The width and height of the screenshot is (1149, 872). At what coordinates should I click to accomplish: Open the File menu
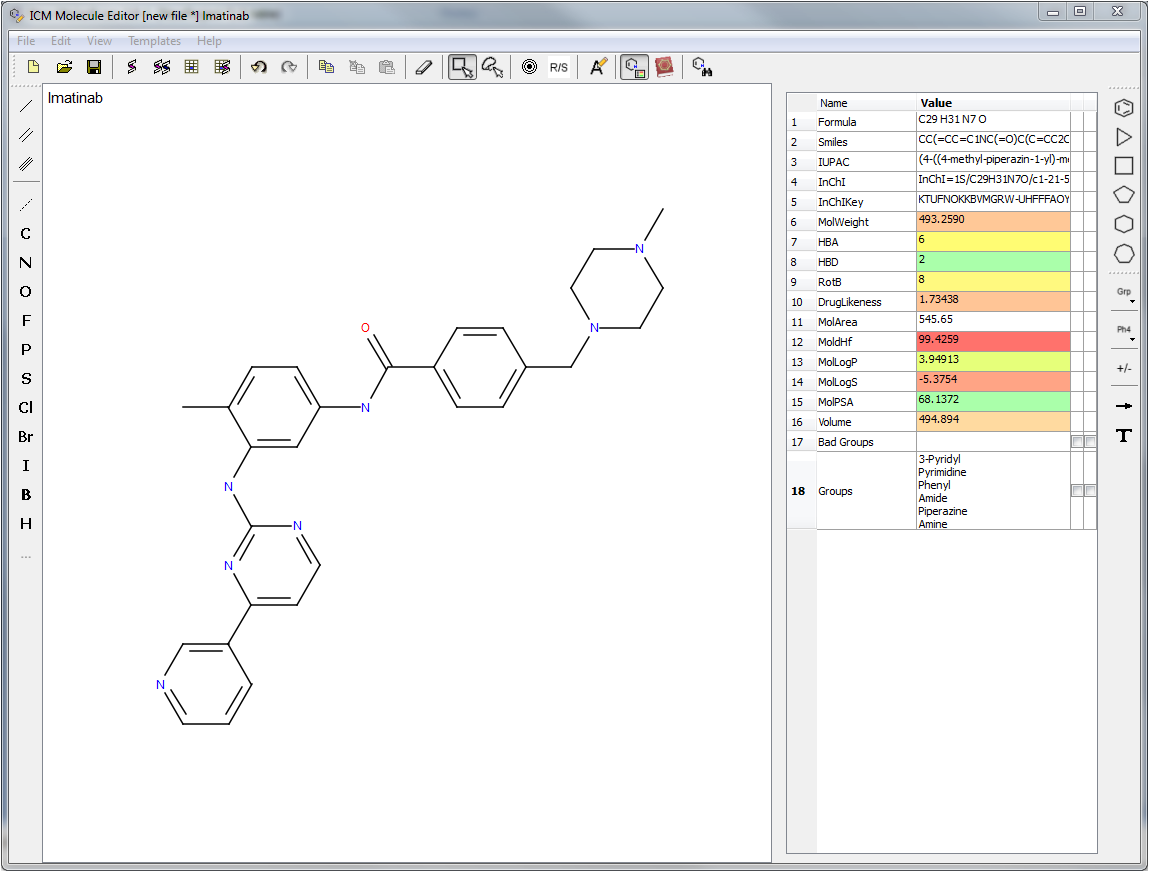[x=26, y=41]
